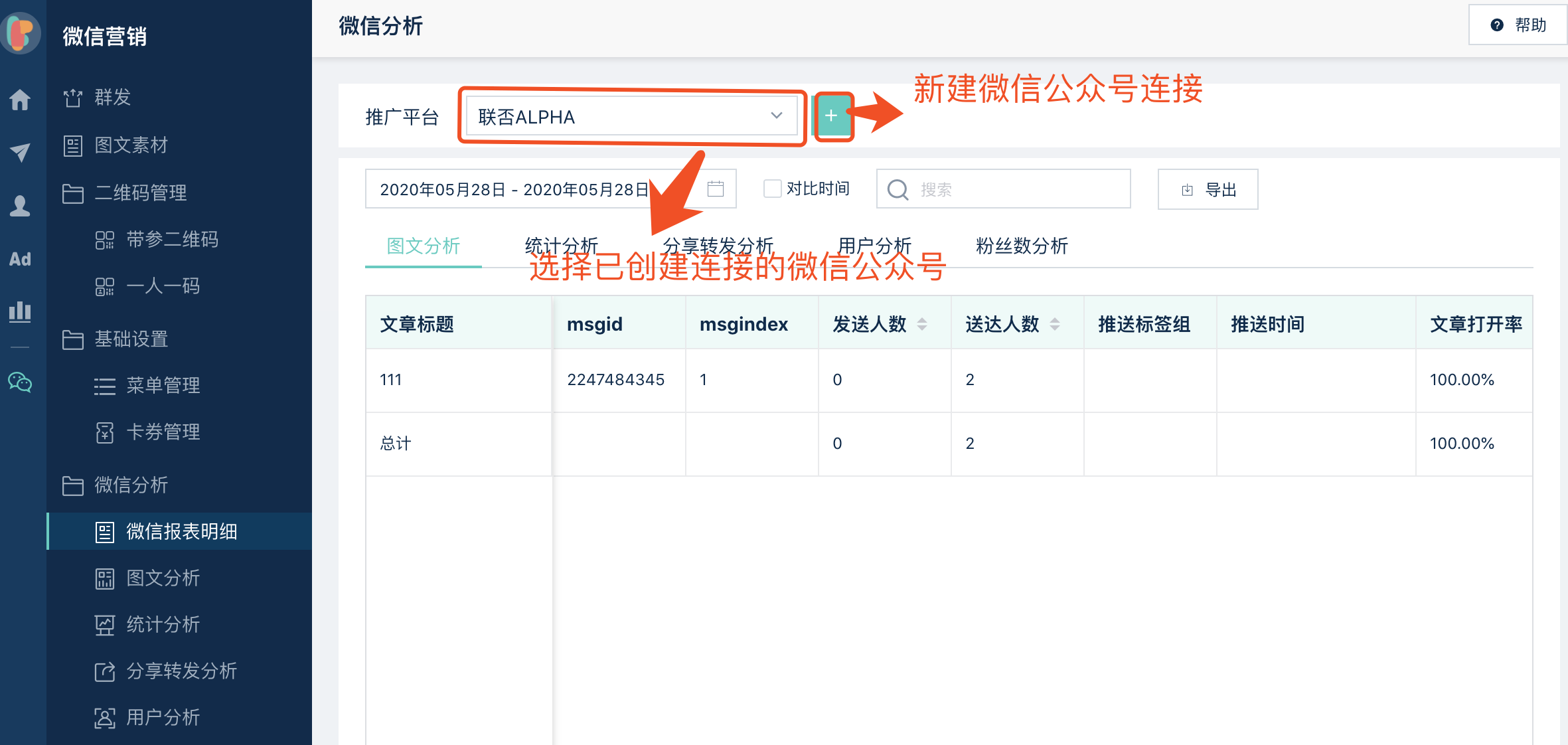Screen dimensions: 1568x745
Task: Open the 推广平台 dropdown 联否ALPHA
Action: (x=631, y=117)
